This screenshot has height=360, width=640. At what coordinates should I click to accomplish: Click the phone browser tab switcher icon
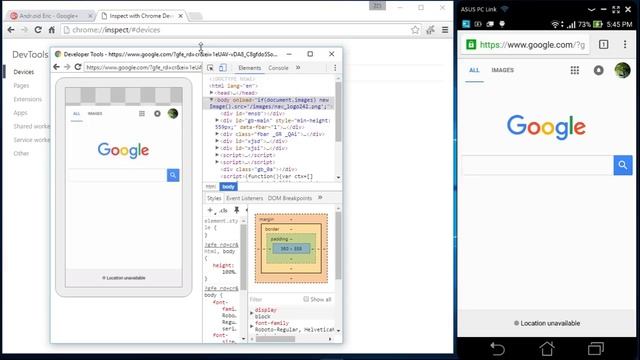tap(603, 44)
